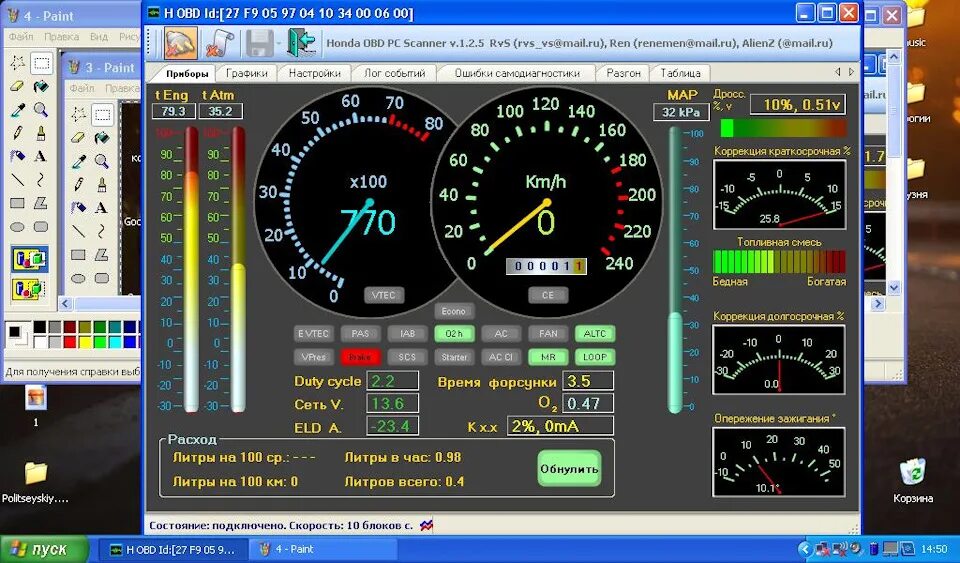Click the green throttle position bar
The width and height of the screenshot is (960, 563).
782,128
